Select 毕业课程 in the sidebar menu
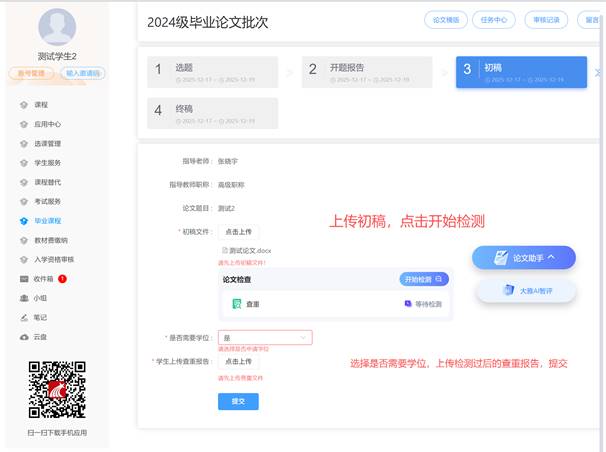The height and width of the screenshot is (452, 606). coord(47,220)
